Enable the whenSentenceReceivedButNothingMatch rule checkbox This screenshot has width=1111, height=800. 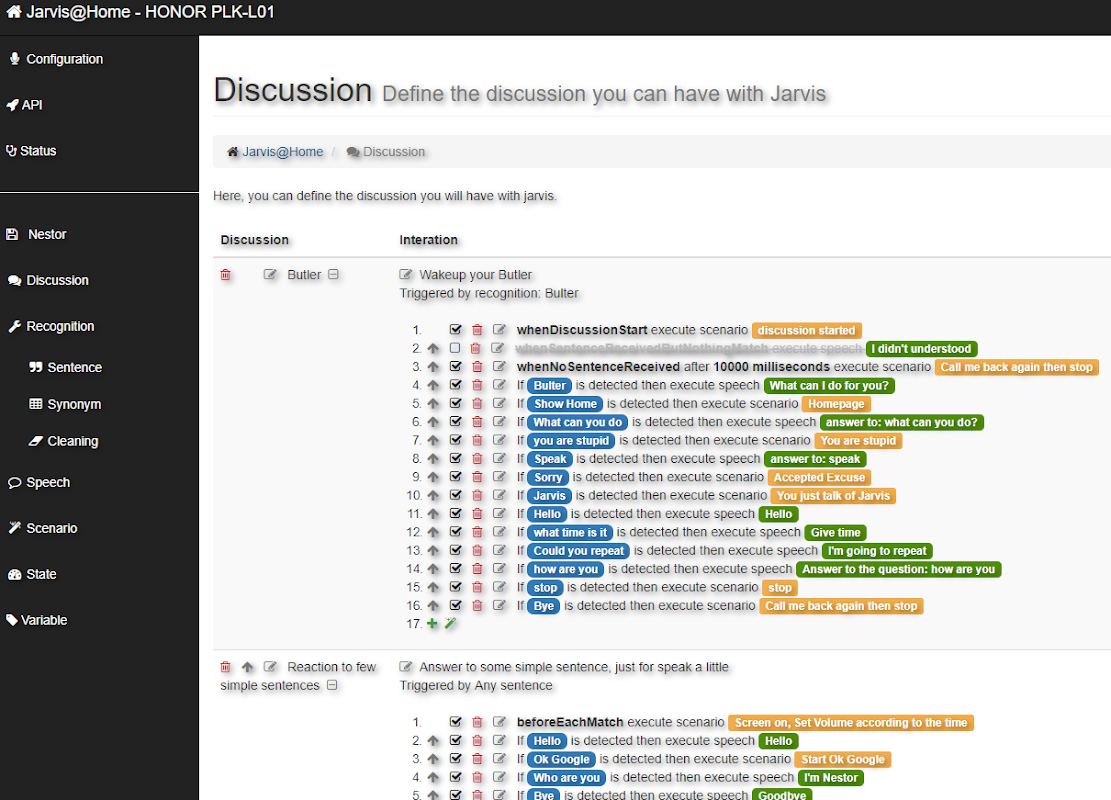(455, 349)
